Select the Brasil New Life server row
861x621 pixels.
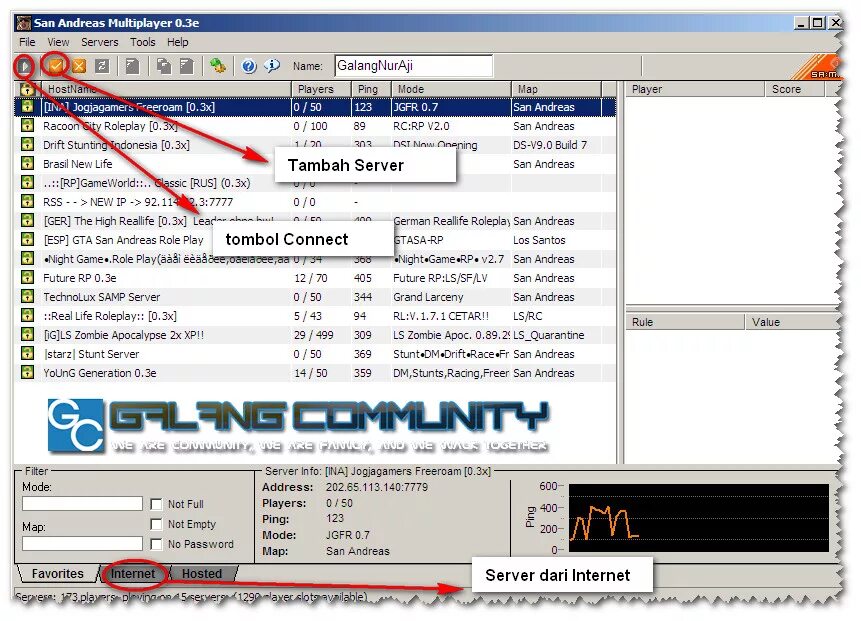coord(315,164)
